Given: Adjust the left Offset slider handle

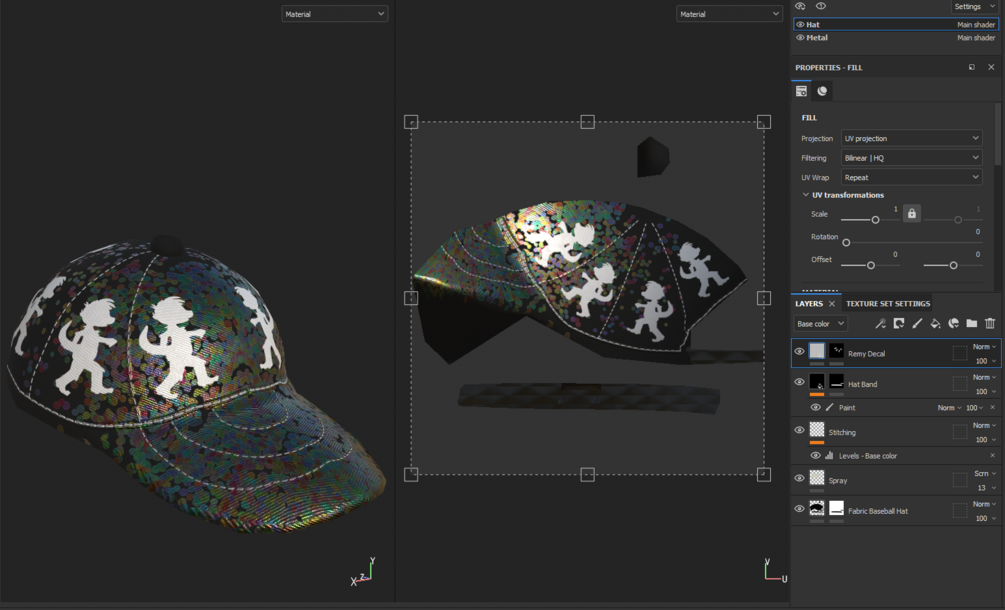Looking at the screenshot, I should point(870,265).
